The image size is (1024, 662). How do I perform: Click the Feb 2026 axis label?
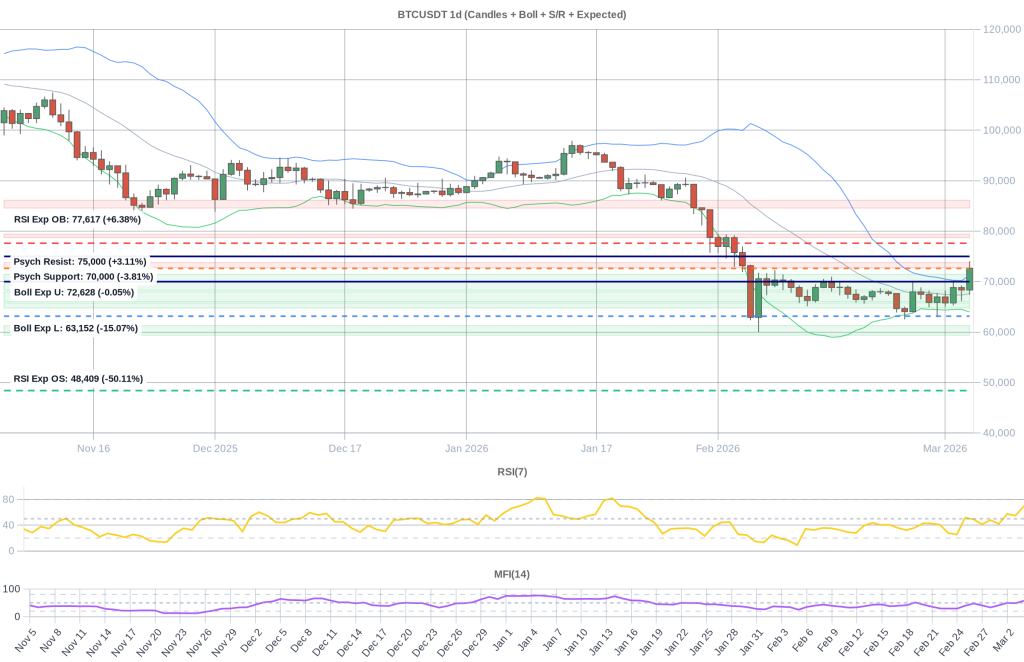point(719,448)
